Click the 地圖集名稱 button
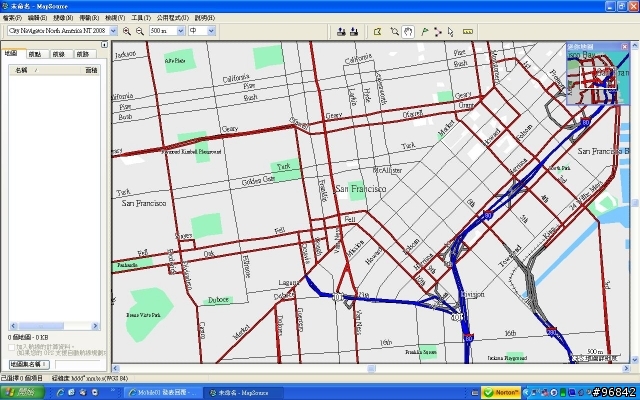640x400 pixels. (29, 364)
